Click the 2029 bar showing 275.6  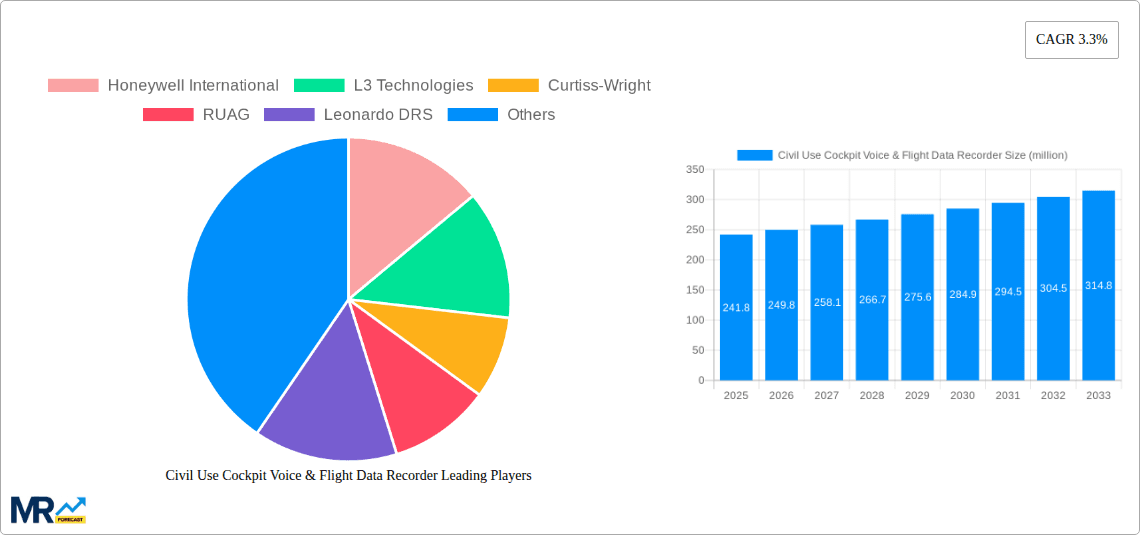point(918,297)
